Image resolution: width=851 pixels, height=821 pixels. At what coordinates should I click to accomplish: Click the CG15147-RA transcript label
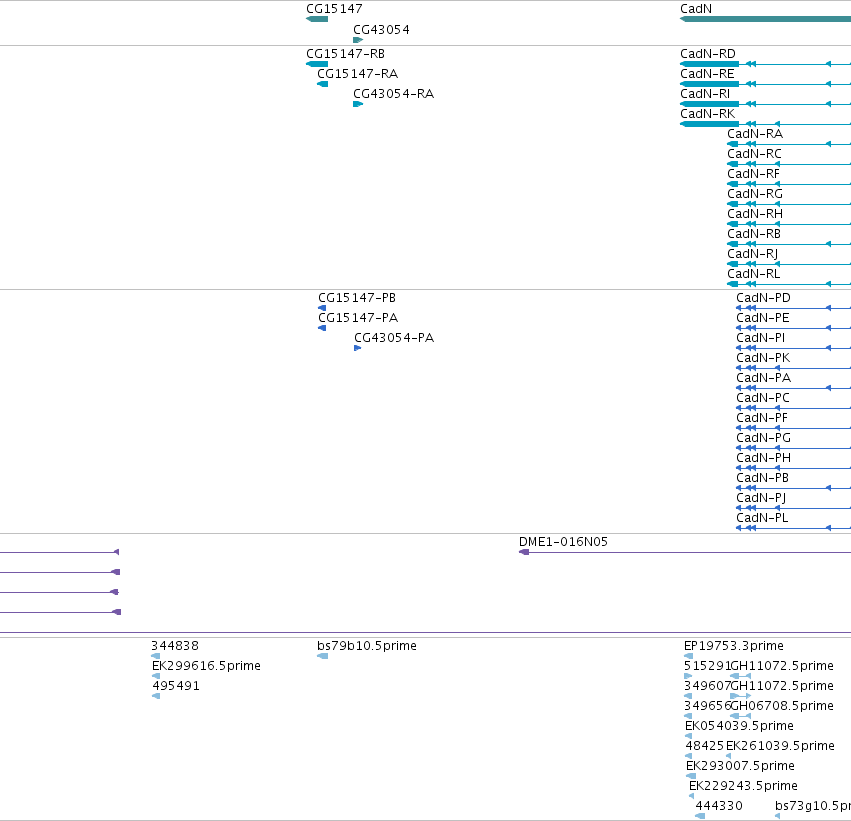[357, 74]
